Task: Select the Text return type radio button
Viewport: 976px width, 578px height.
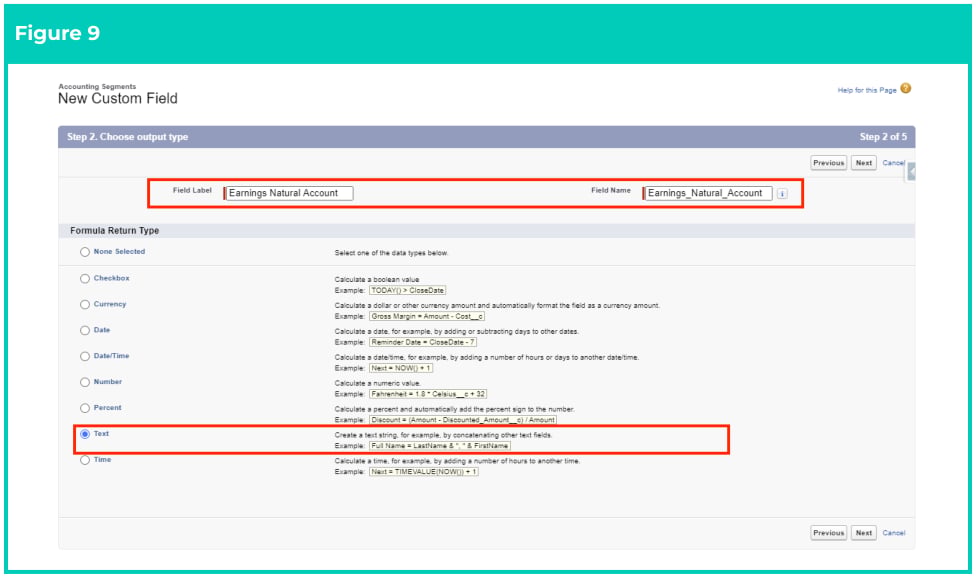Action: point(85,434)
